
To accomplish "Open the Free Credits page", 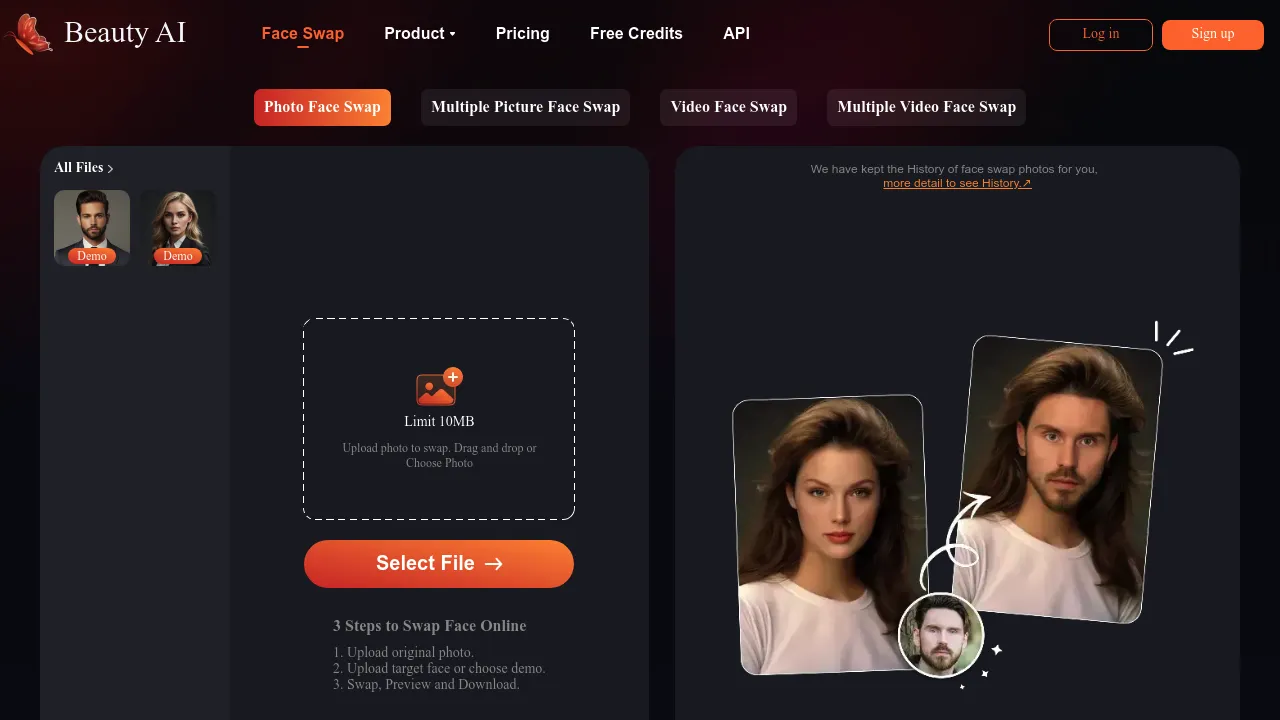I will pyautogui.click(x=636, y=34).
